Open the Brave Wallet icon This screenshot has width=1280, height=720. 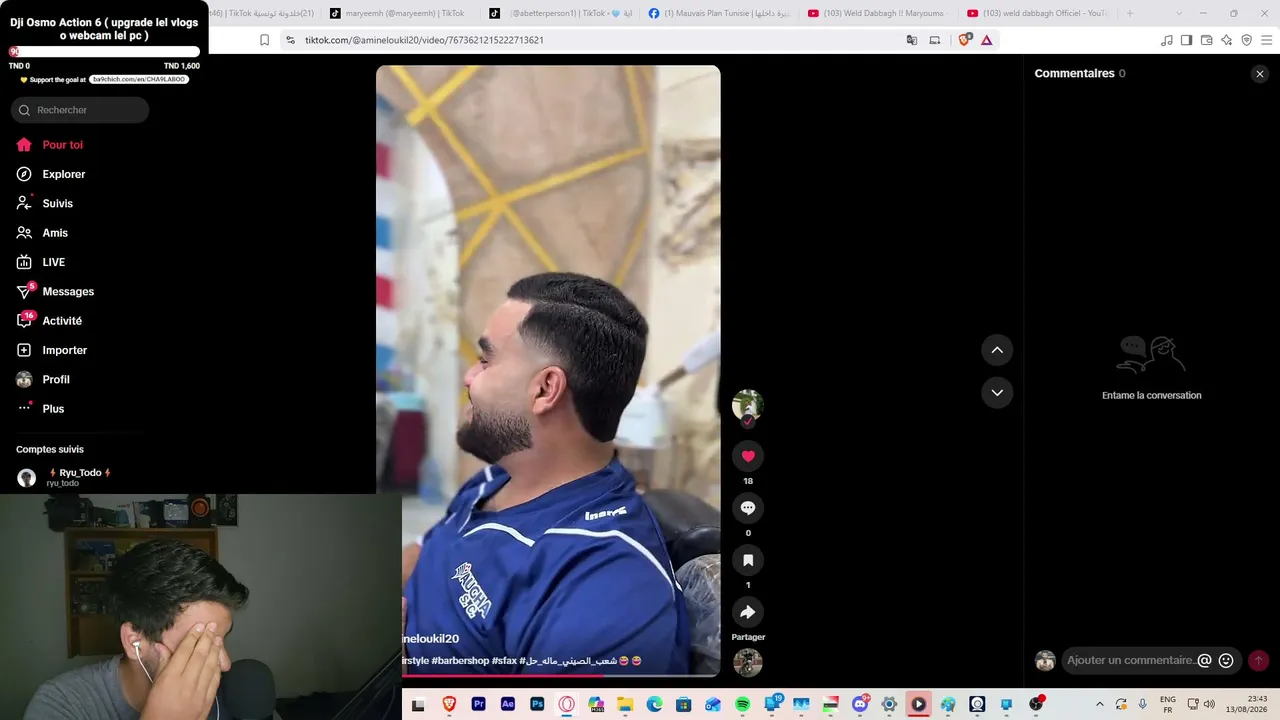[1207, 40]
